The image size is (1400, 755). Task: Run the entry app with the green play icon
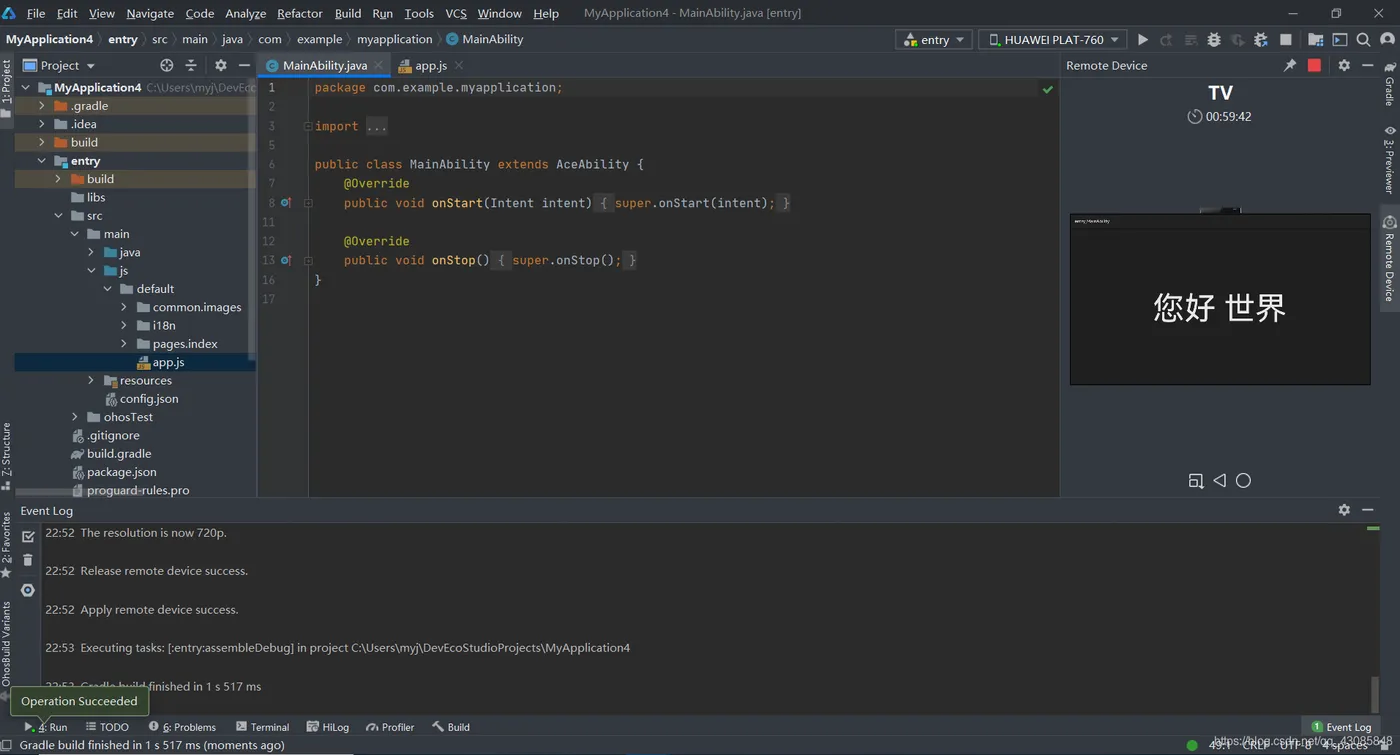coord(1142,40)
